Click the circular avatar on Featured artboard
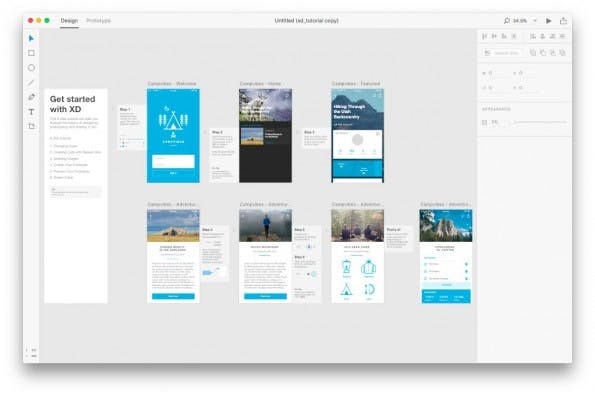Image resolution: width=595 pixels, height=396 pixels. [357, 140]
